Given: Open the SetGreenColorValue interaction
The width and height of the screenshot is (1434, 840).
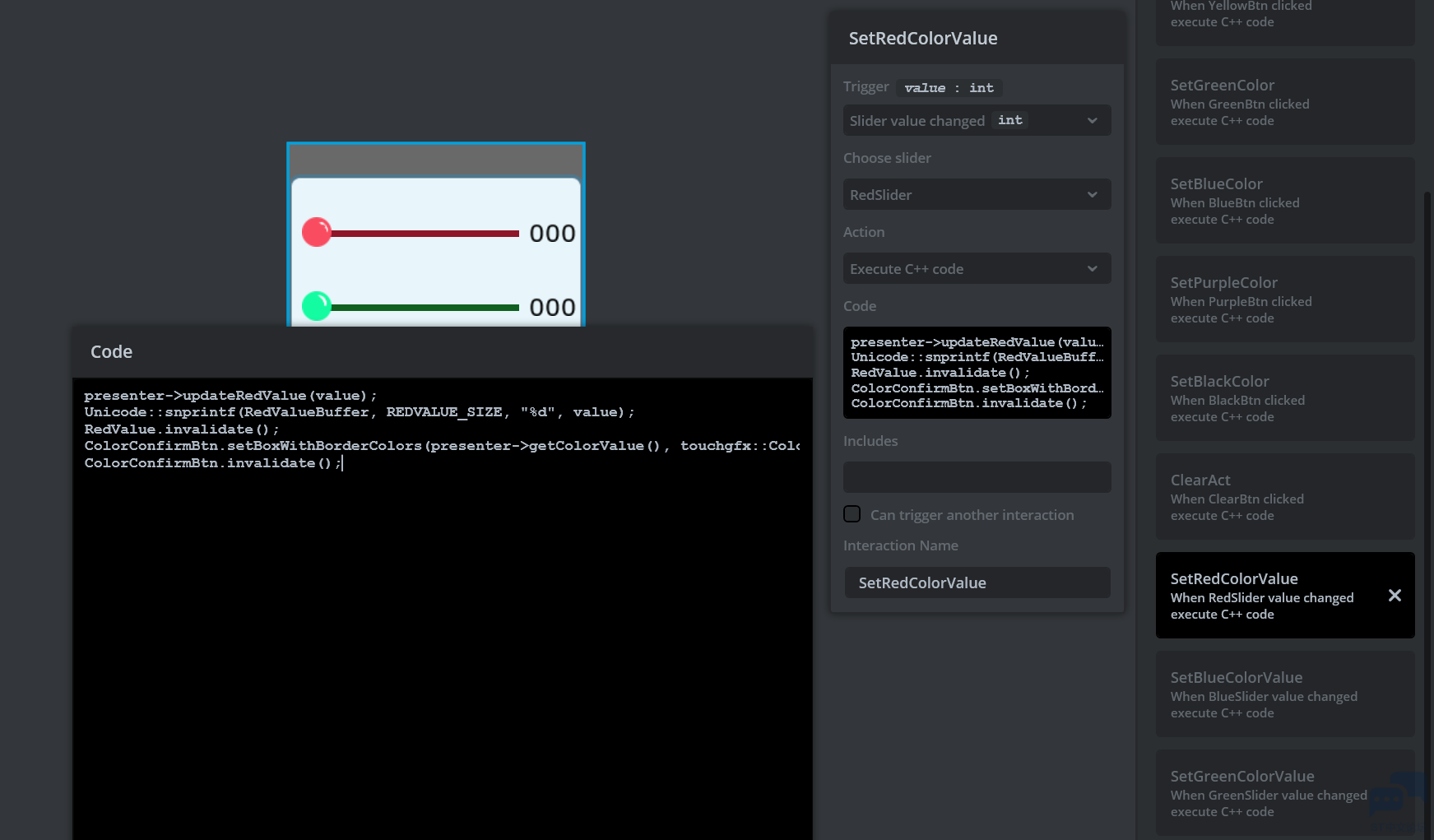Looking at the screenshot, I should [1268, 793].
